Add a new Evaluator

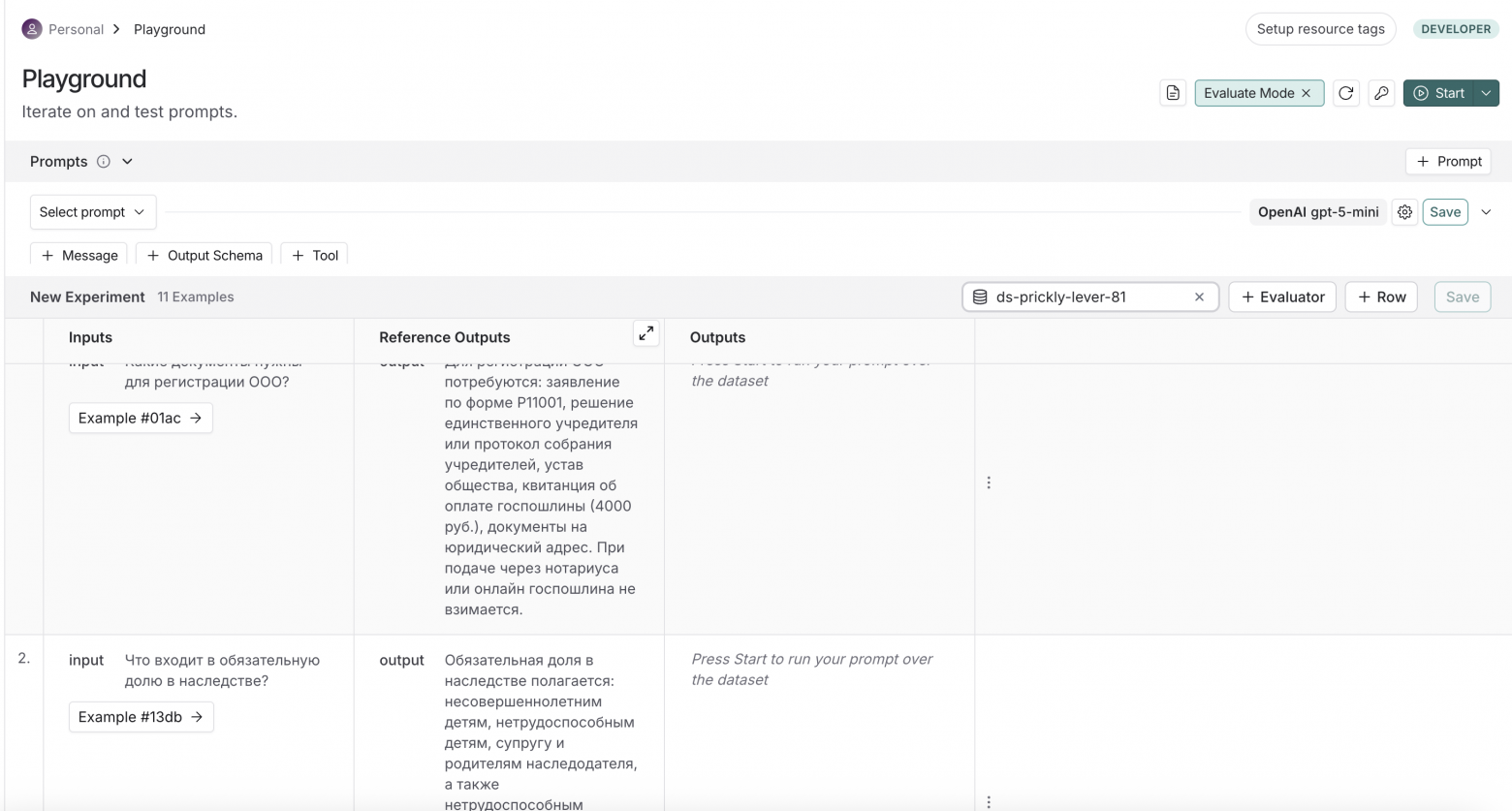(x=1282, y=297)
